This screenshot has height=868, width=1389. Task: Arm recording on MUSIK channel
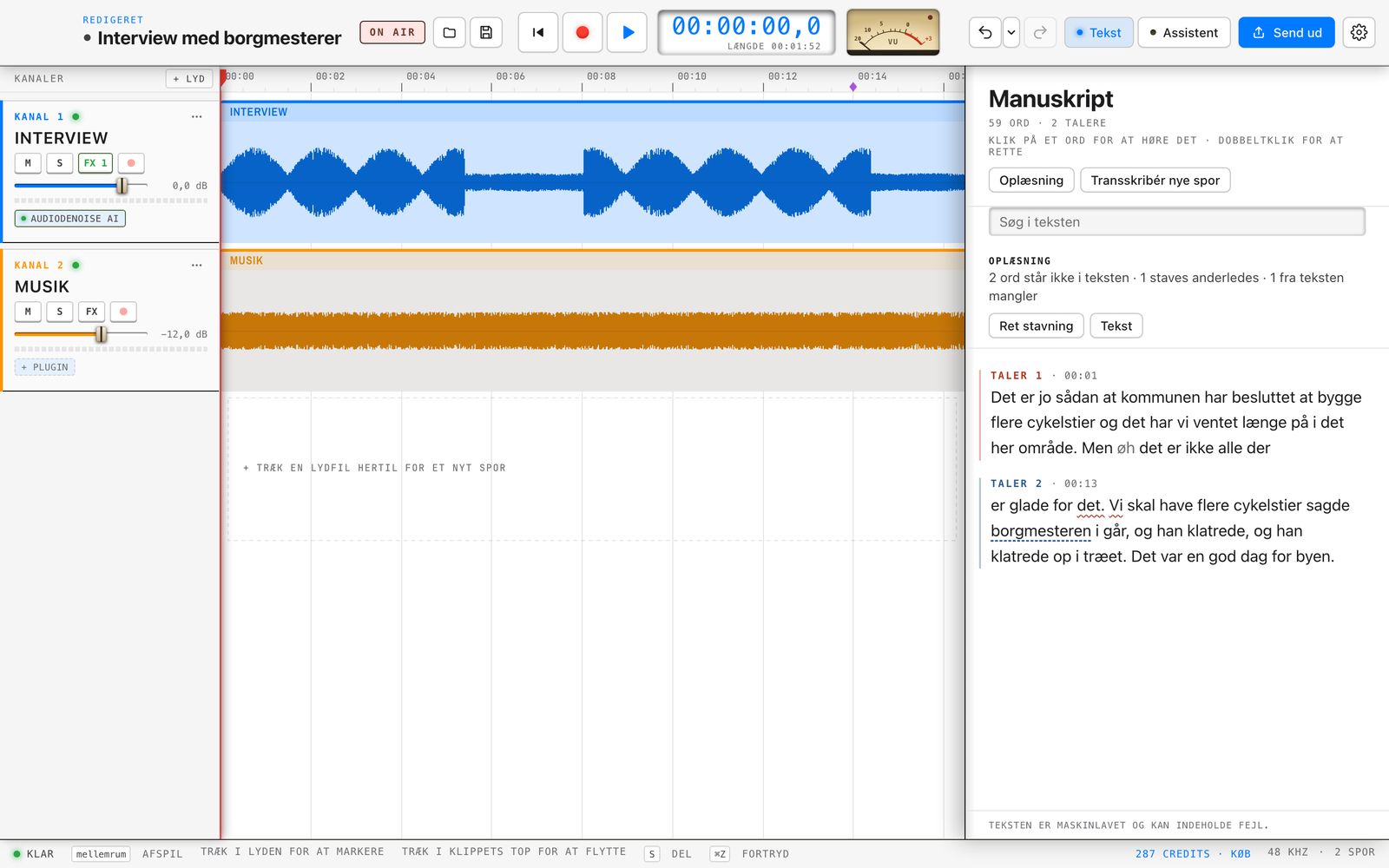[x=123, y=312]
